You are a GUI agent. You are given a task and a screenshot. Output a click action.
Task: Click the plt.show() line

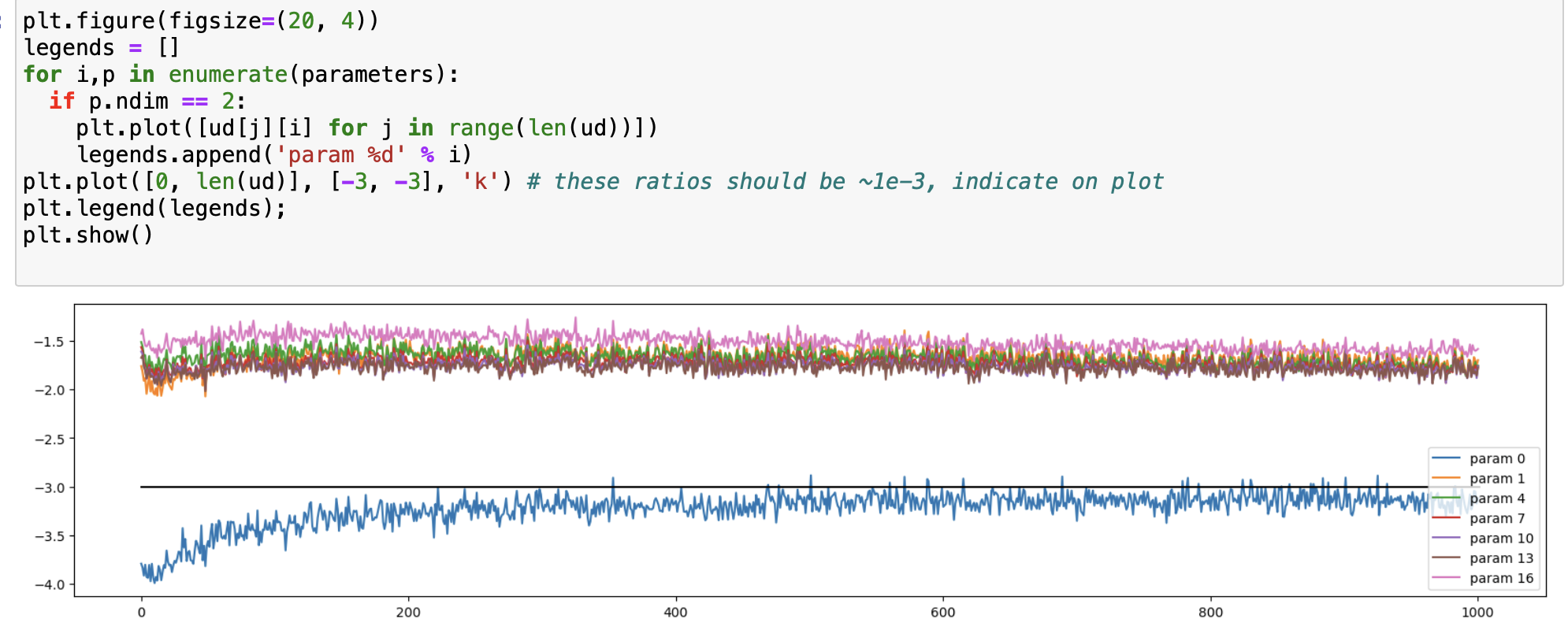(x=87, y=235)
